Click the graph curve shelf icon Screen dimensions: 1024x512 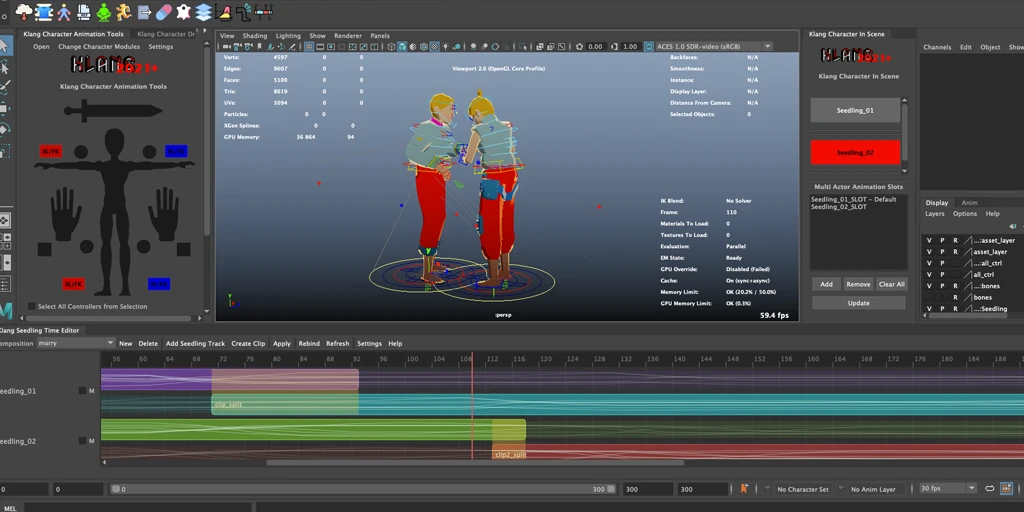223,11
